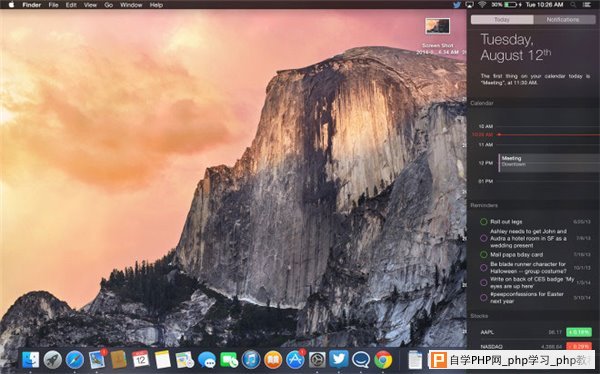Complete the 'Ashley needs to get John' reminder

[x=483, y=238]
